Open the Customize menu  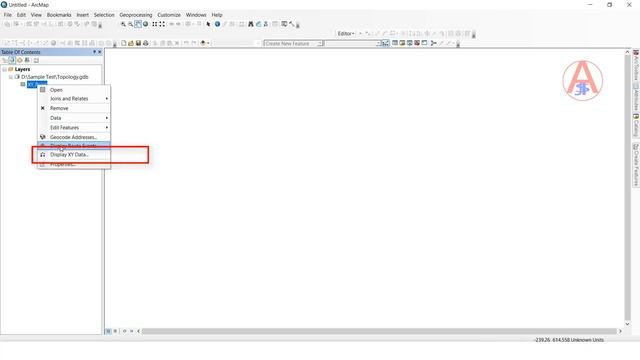[x=169, y=15]
